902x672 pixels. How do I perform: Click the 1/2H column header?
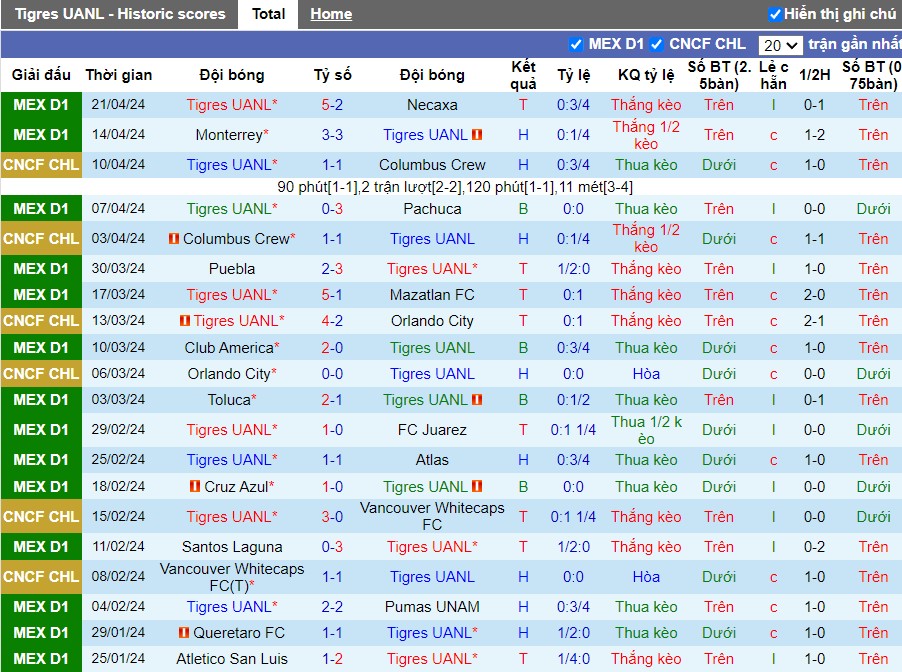[x=814, y=75]
